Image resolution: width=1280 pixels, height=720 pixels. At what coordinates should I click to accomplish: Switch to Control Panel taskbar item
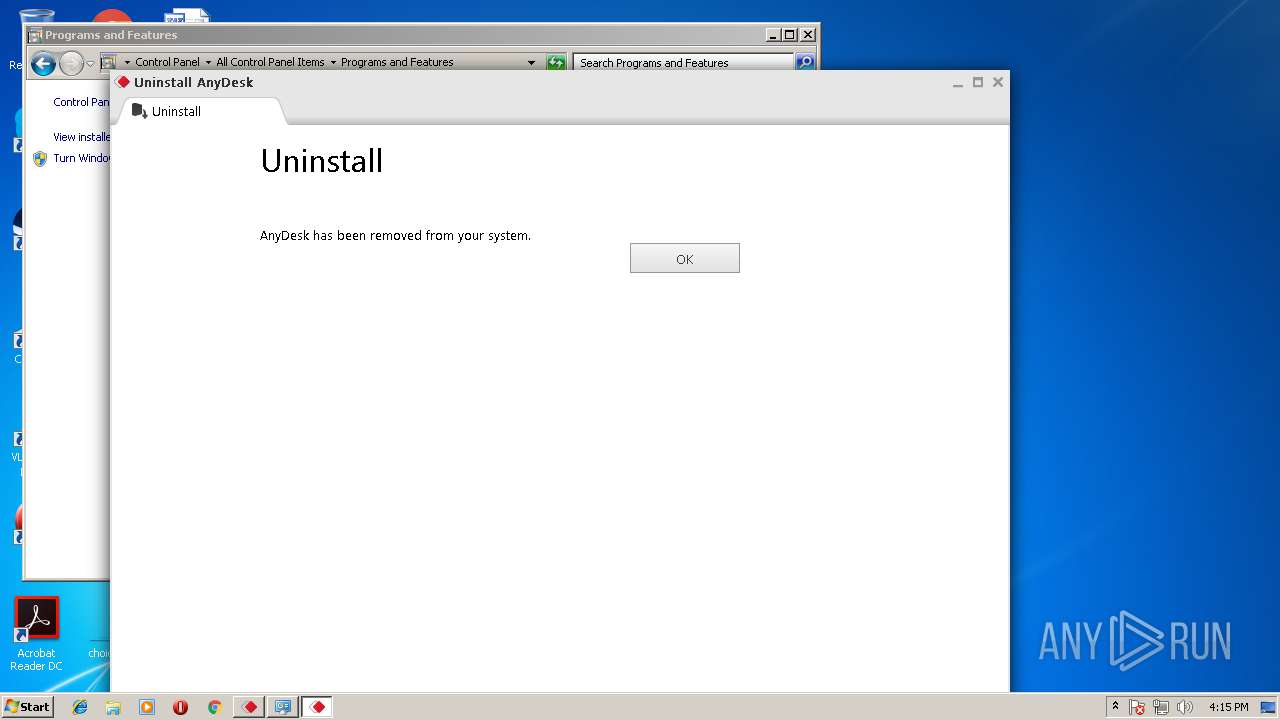point(283,707)
